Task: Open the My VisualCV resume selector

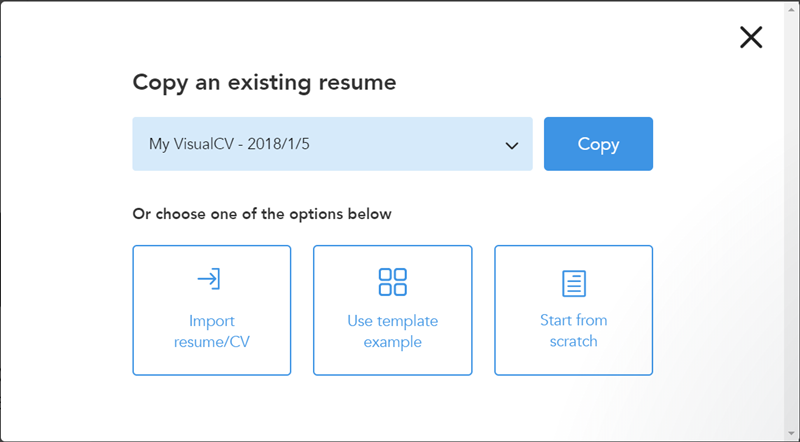Action: [332, 144]
